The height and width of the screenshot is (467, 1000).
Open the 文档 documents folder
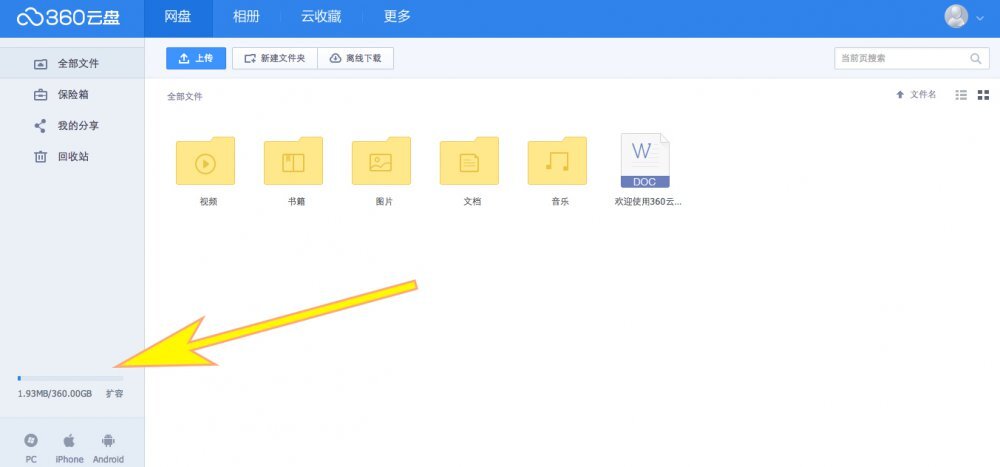(x=469, y=162)
